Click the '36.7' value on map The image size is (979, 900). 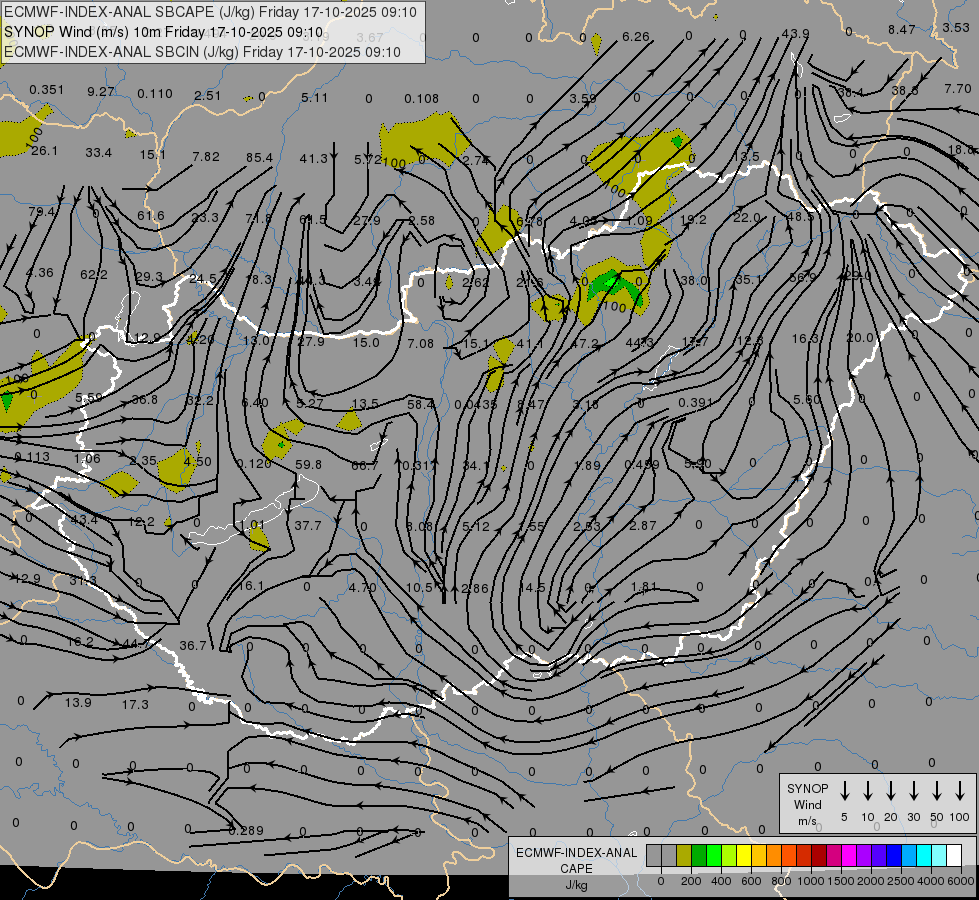pyautogui.click(x=192, y=645)
